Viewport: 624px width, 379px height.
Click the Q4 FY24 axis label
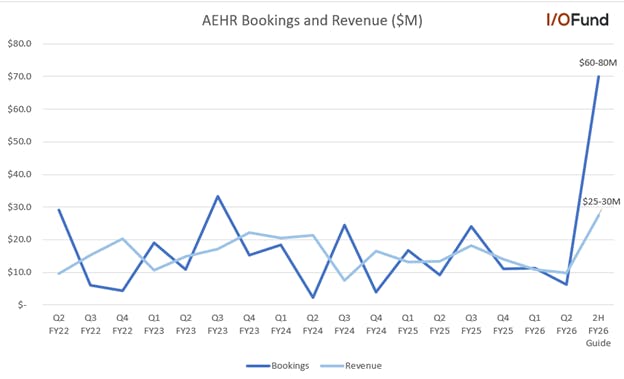pos(376,324)
